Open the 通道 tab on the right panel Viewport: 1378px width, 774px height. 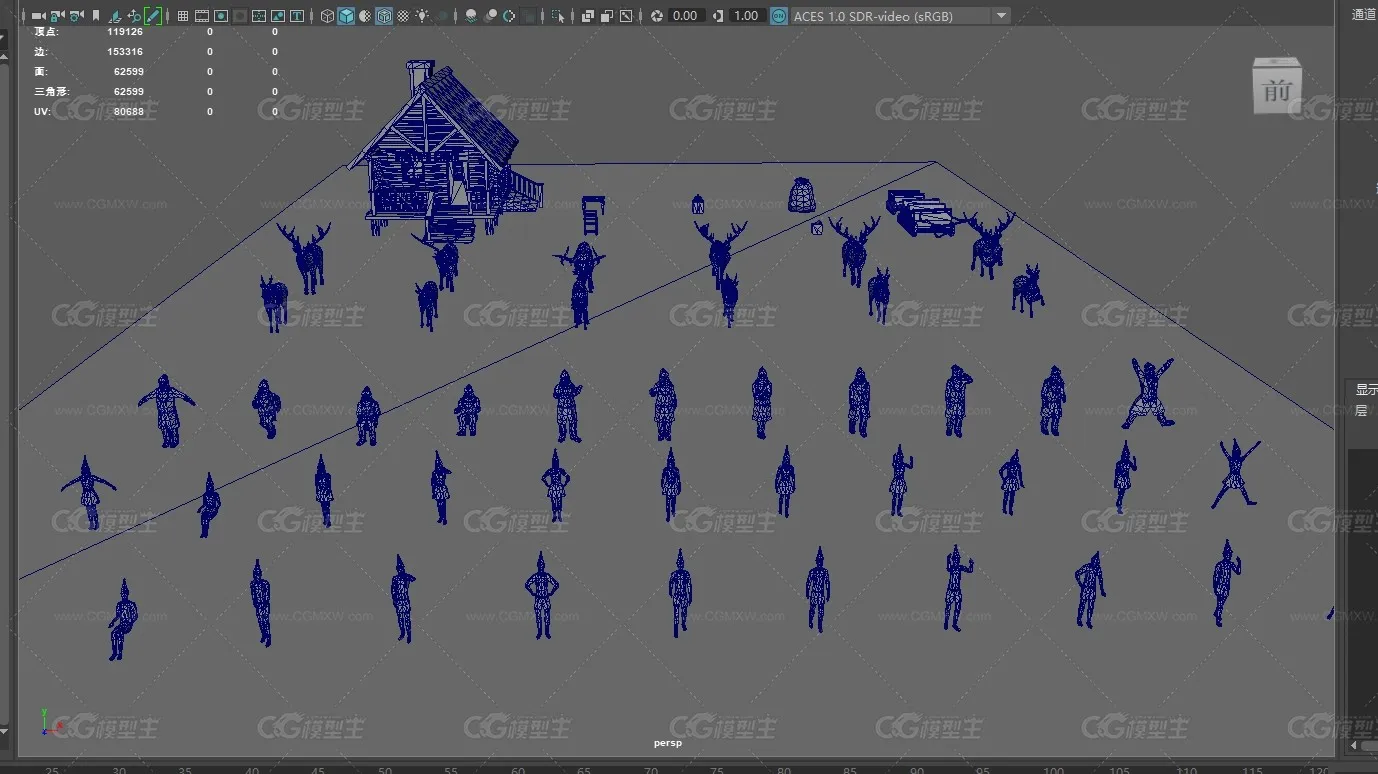pyautogui.click(x=1364, y=14)
